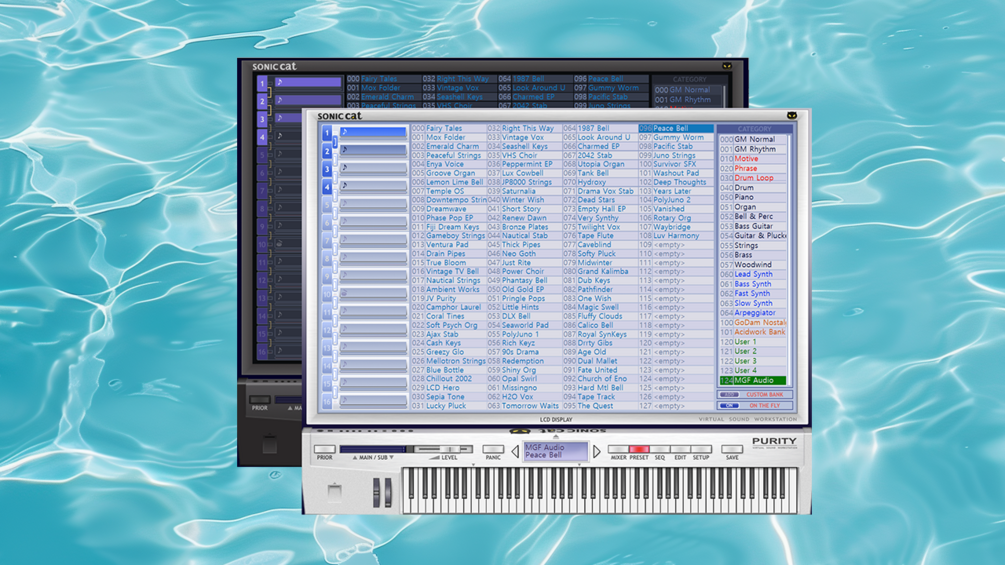Viewport: 1005px width, 565px height.
Task: Click the category list scrollbar
Action: [789, 259]
